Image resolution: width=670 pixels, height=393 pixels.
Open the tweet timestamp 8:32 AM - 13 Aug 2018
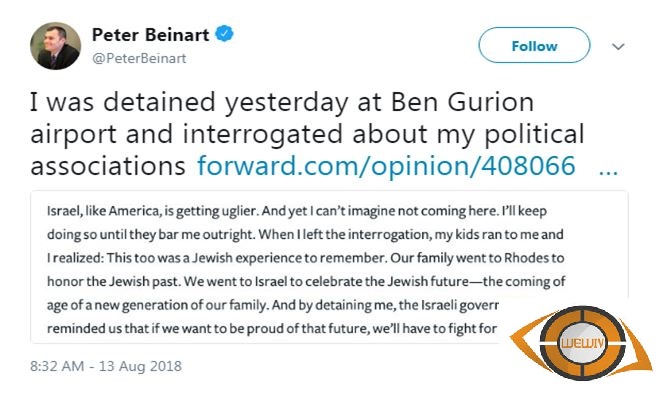pyautogui.click(x=106, y=366)
